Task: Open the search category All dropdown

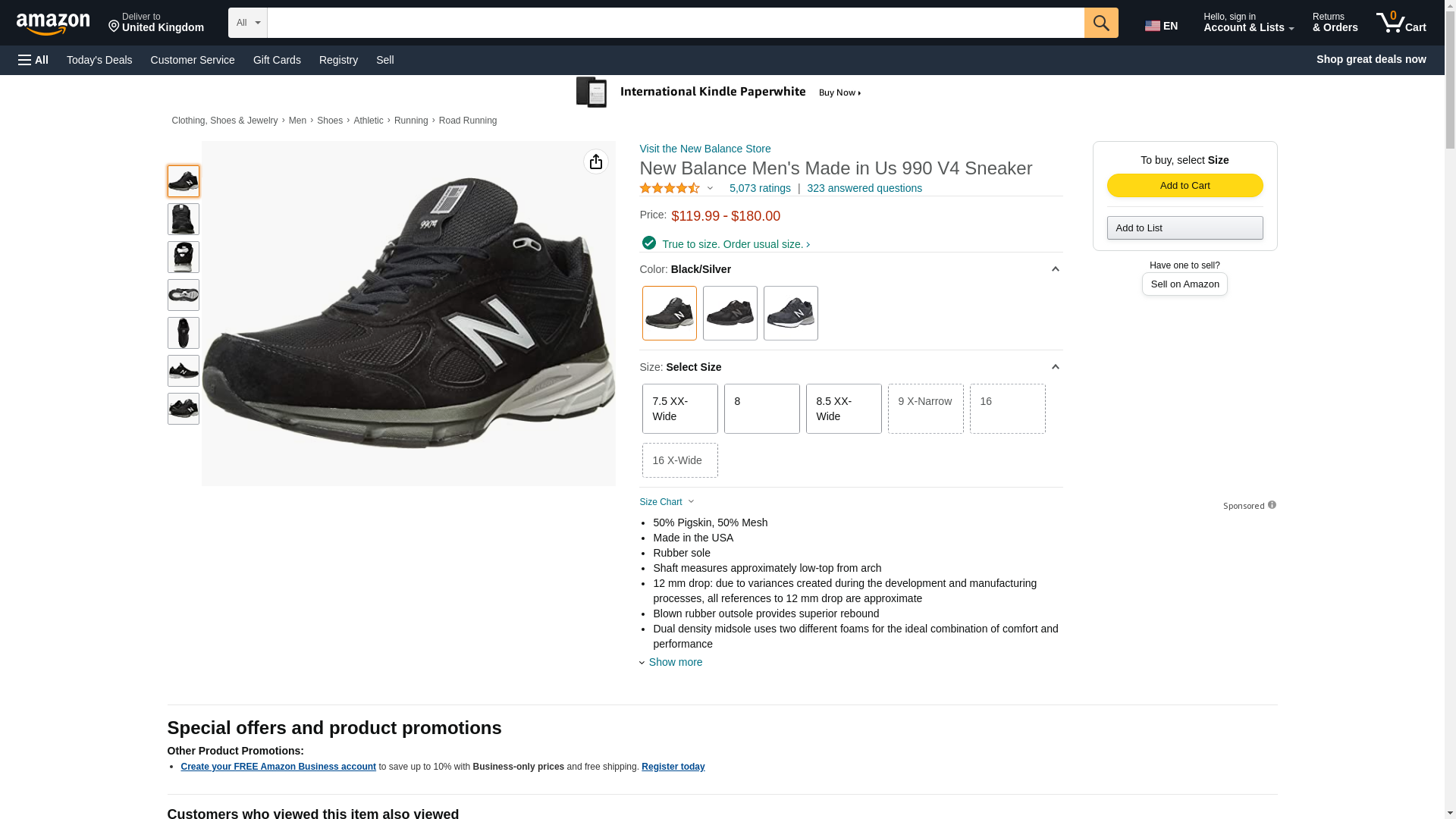Action: [x=247, y=23]
